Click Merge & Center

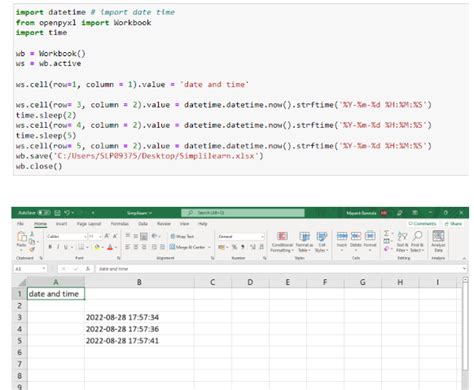tap(187, 247)
